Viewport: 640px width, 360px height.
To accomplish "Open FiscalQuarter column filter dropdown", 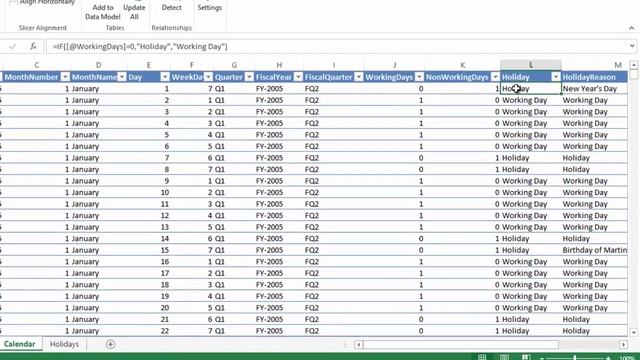I will [358, 77].
